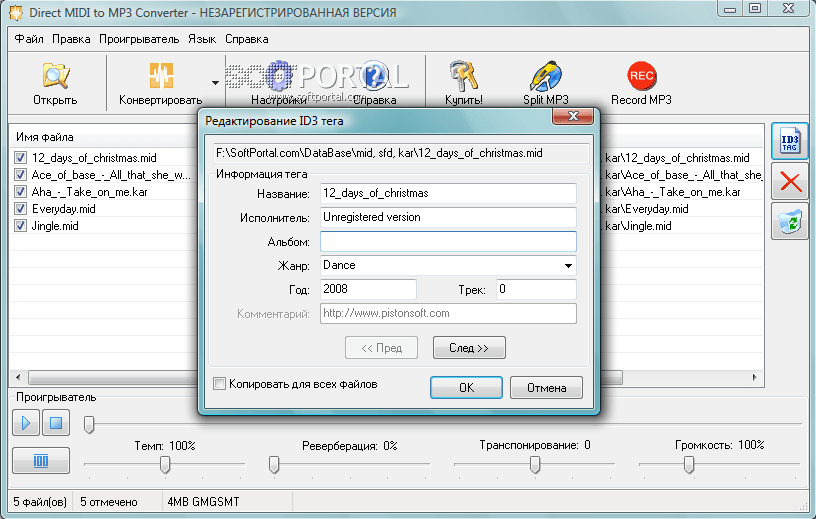
Task: Click the След >> button
Action: (x=469, y=348)
